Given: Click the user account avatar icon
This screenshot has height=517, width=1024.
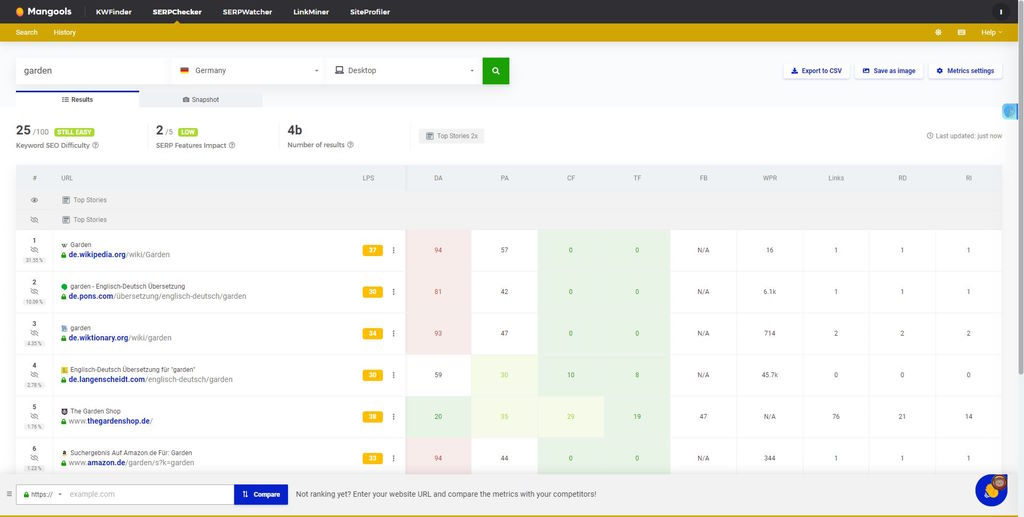Looking at the screenshot, I should coord(1001,12).
